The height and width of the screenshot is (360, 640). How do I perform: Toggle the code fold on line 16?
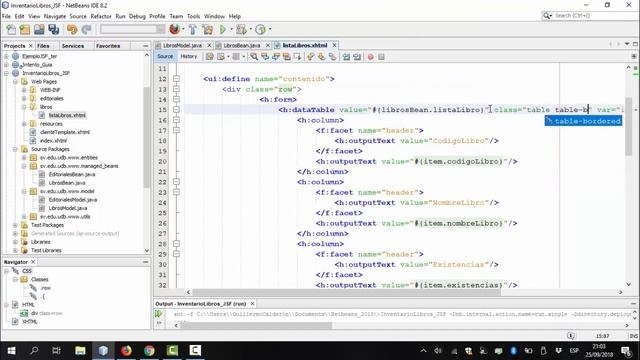pos(176,120)
